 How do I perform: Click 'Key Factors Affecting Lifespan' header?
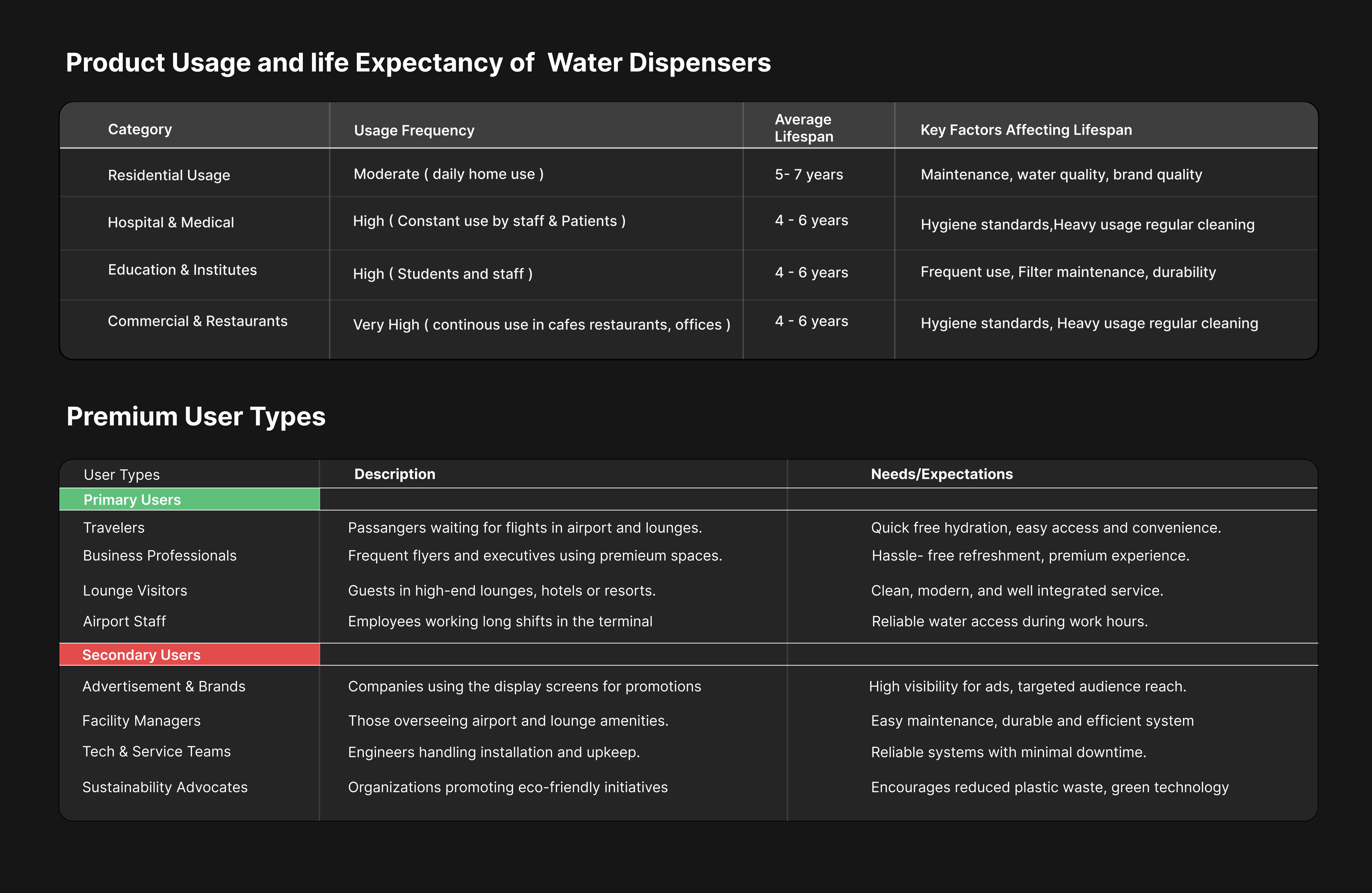[1026, 130]
